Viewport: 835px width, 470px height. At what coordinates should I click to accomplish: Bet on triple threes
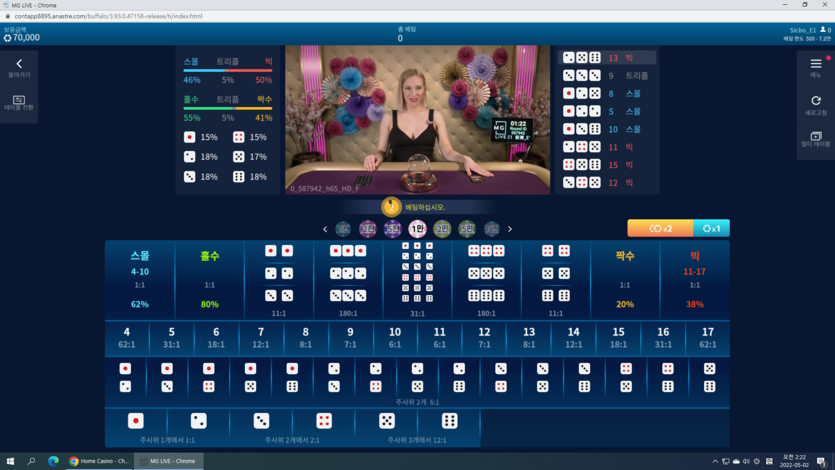[348, 295]
